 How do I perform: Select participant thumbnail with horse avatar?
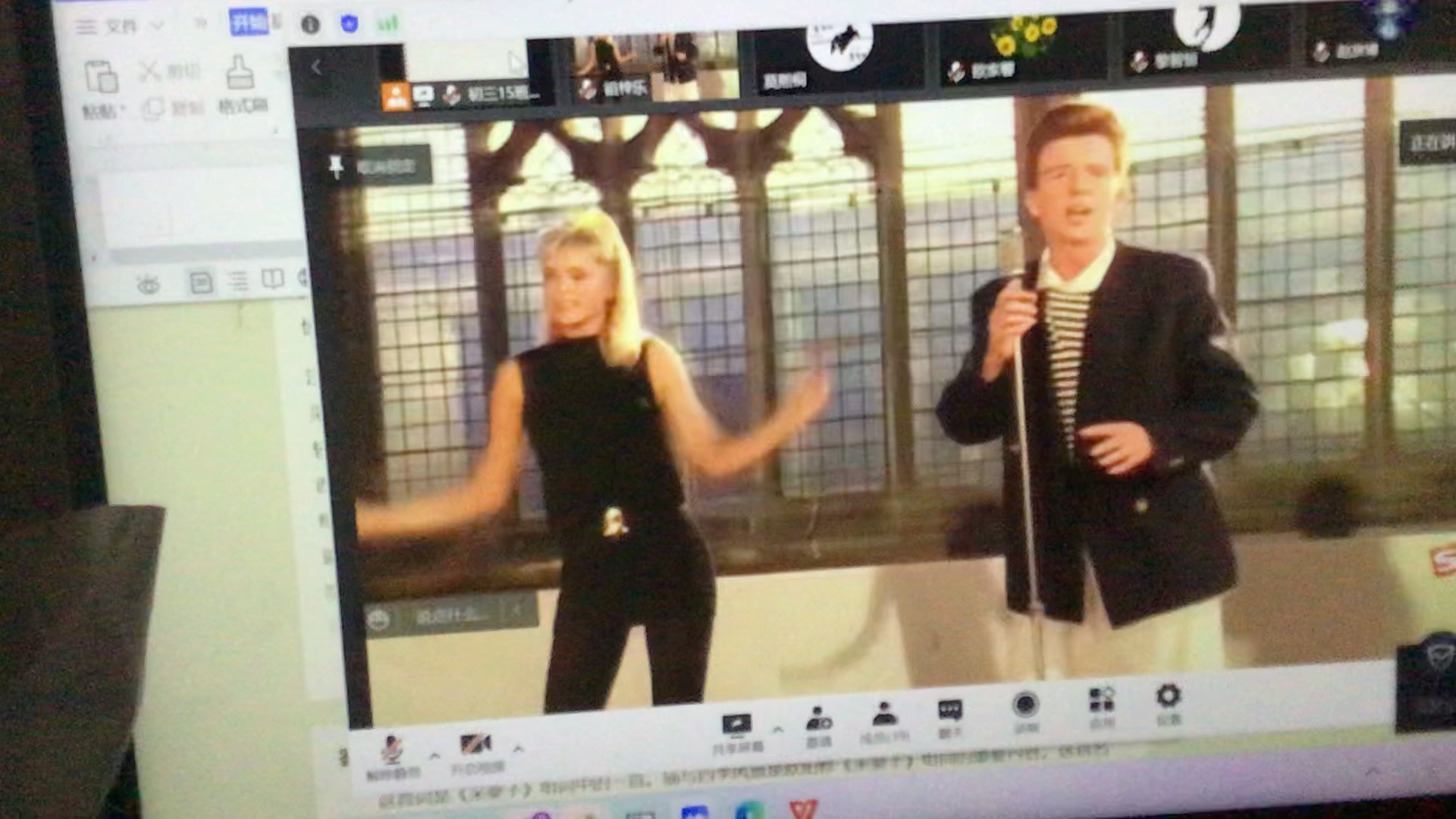point(838,57)
